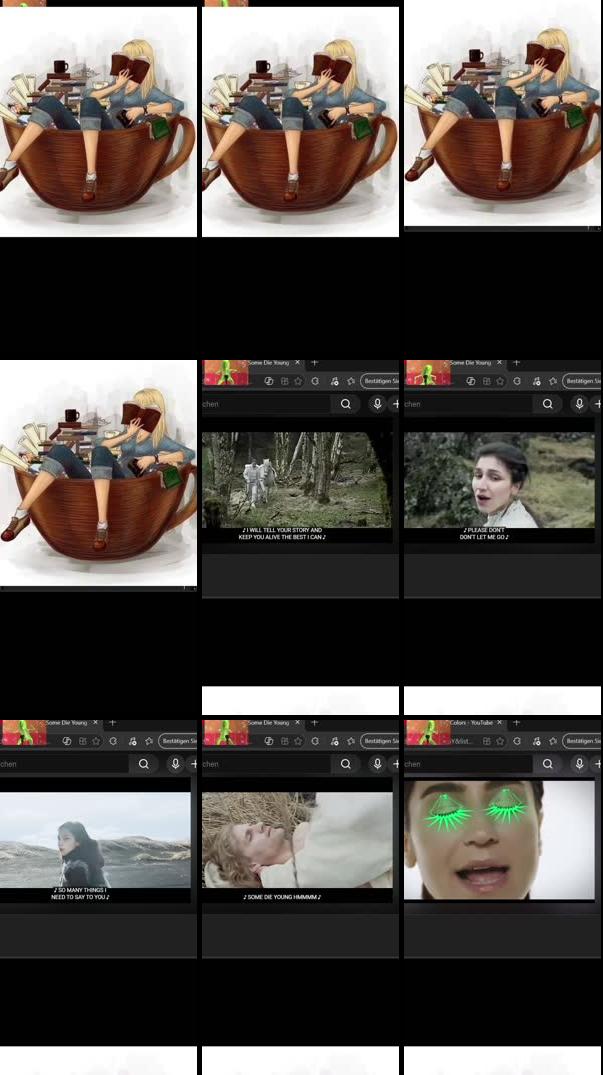Click microphone icon in "PLEASE DON'T LET ME GO" frame
This screenshot has height=1075, width=603.
click(580, 404)
